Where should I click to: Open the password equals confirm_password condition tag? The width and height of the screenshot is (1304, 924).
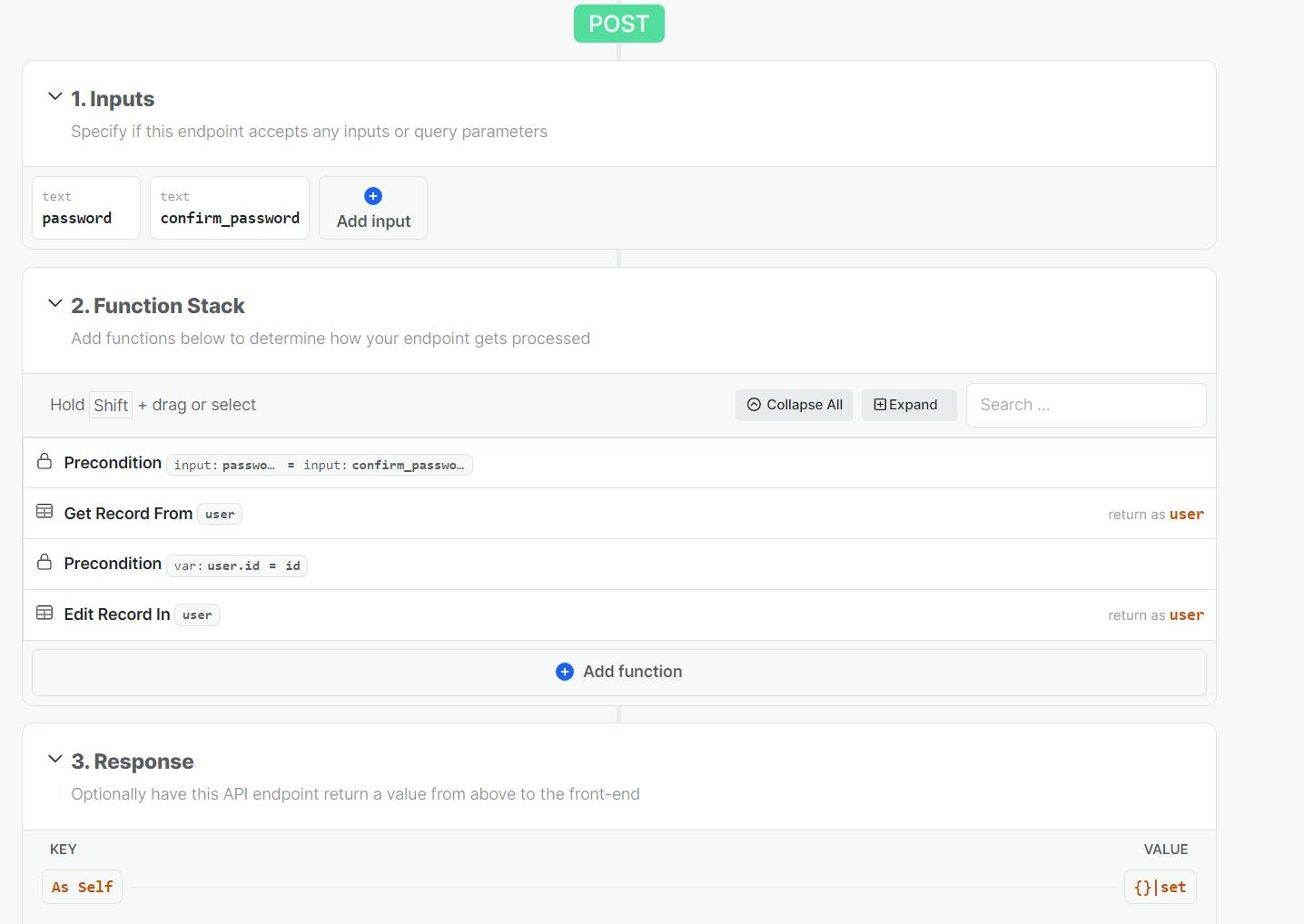[x=319, y=465]
